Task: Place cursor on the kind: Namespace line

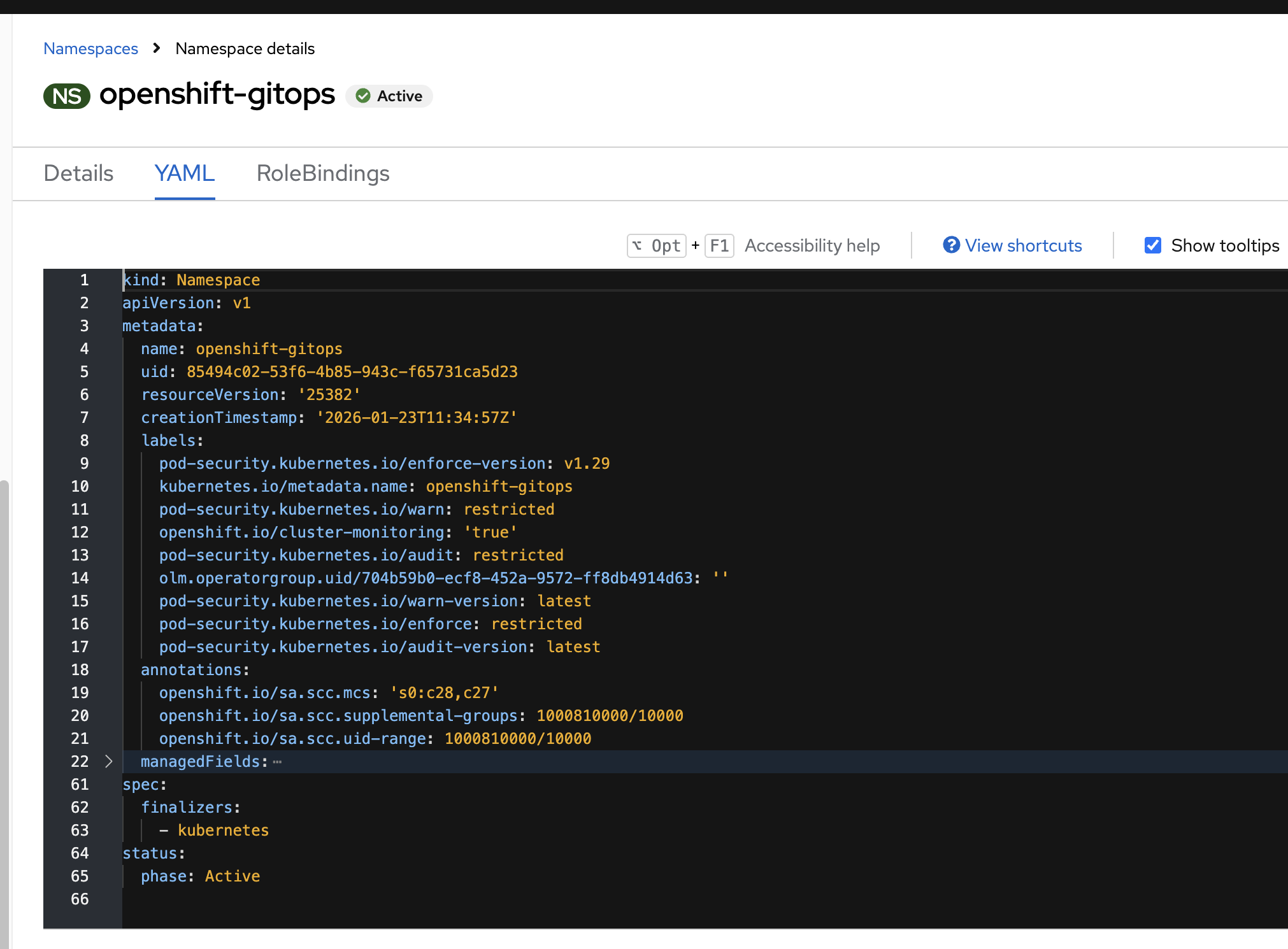Action: 191,280
